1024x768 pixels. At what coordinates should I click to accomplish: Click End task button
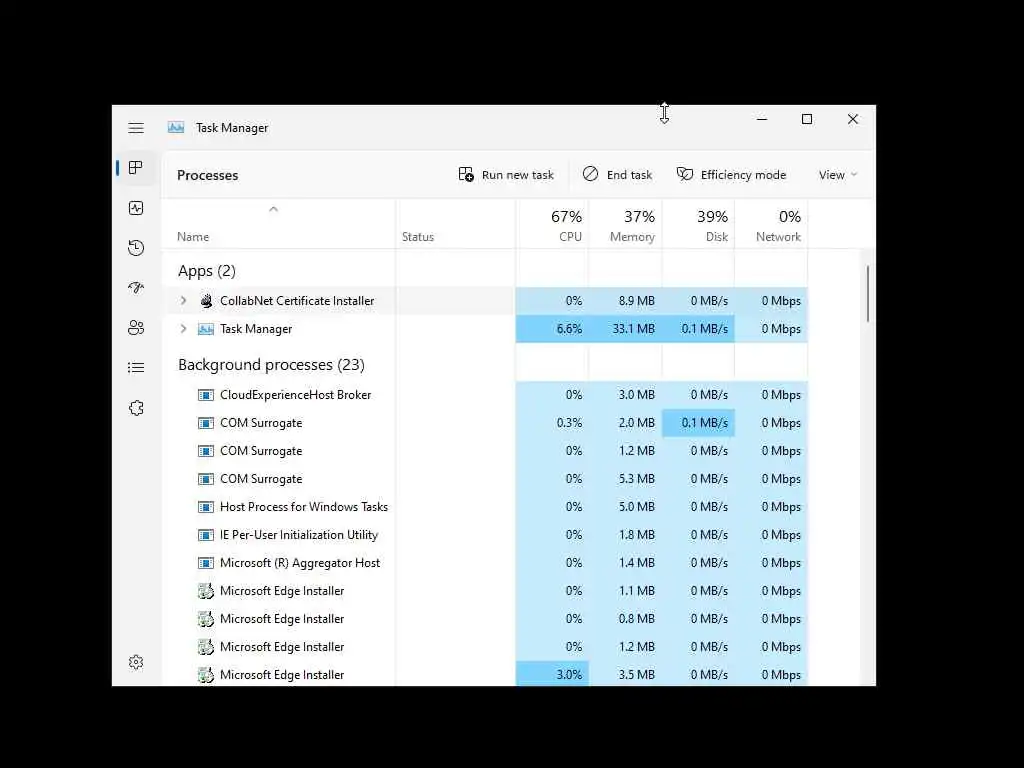[x=617, y=175]
